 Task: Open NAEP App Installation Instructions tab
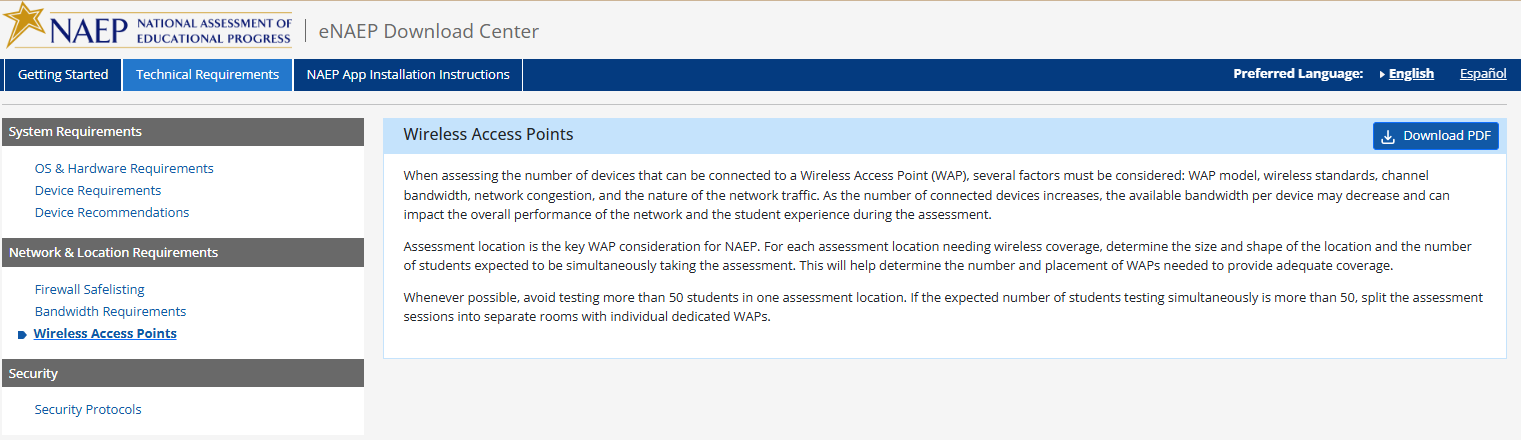coord(408,75)
